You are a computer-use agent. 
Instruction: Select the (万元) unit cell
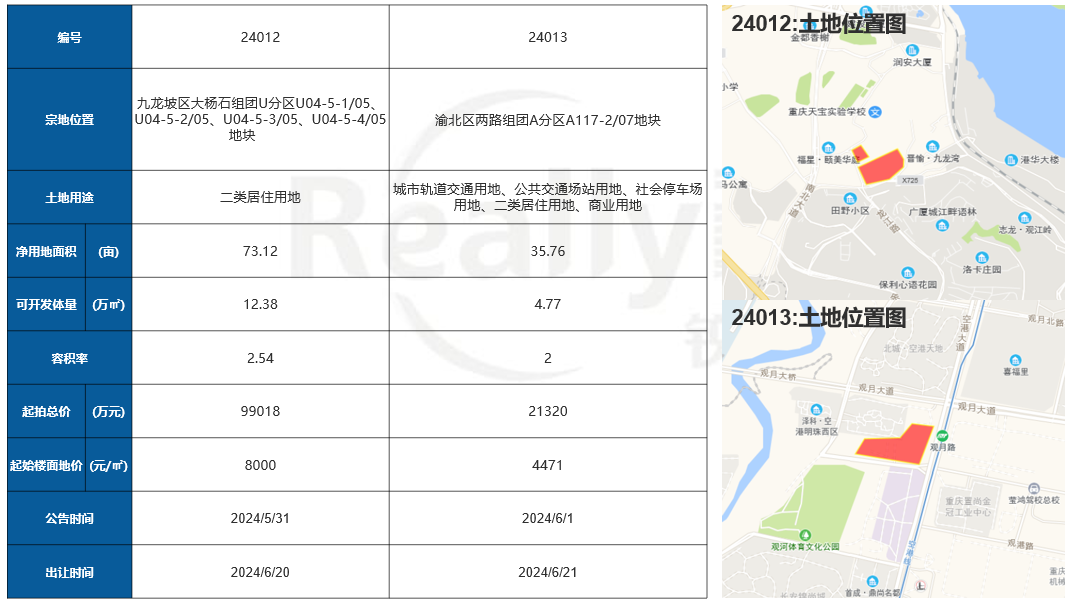tap(108, 412)
